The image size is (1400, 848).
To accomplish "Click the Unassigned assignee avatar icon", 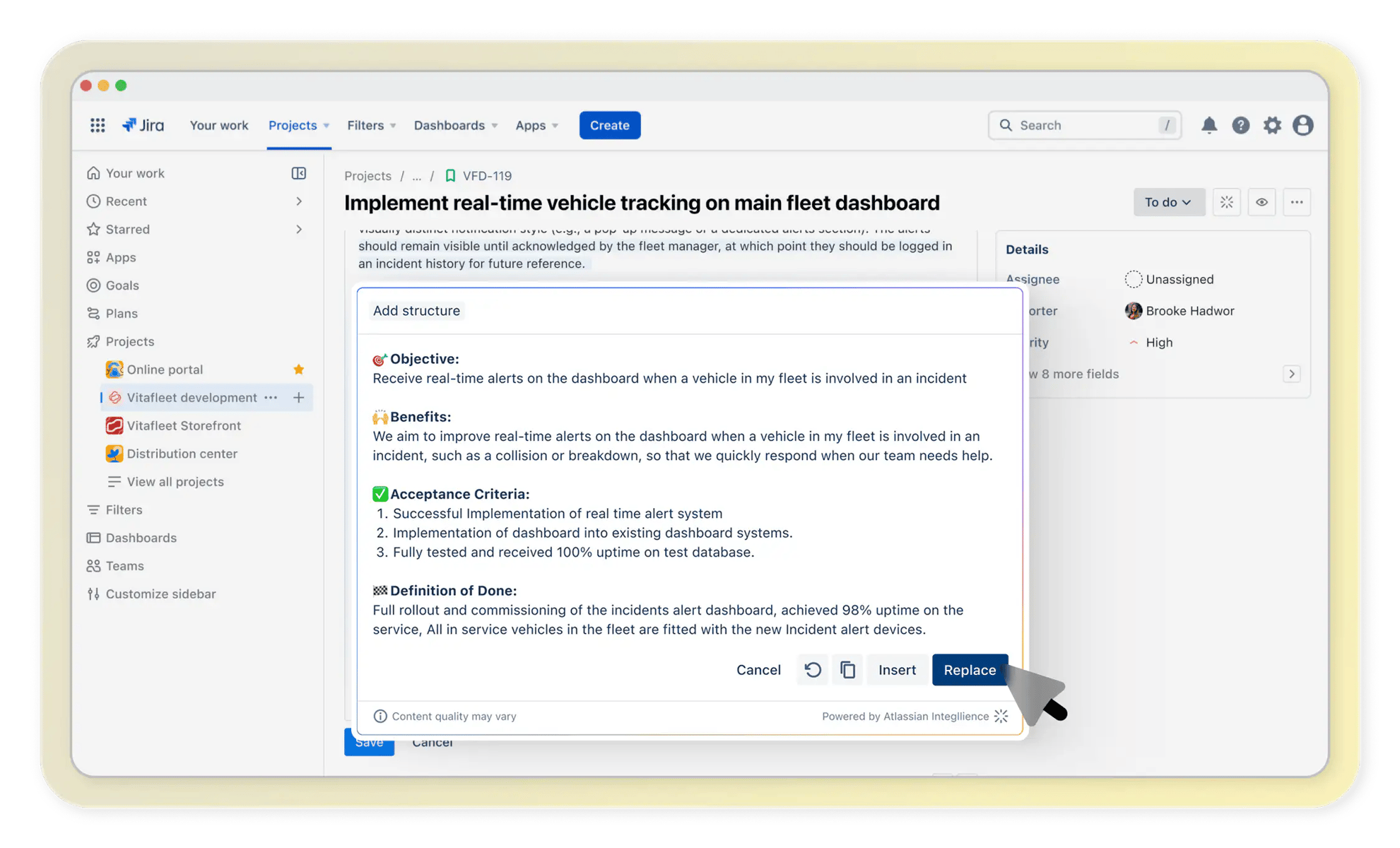I will point(1133,279).
